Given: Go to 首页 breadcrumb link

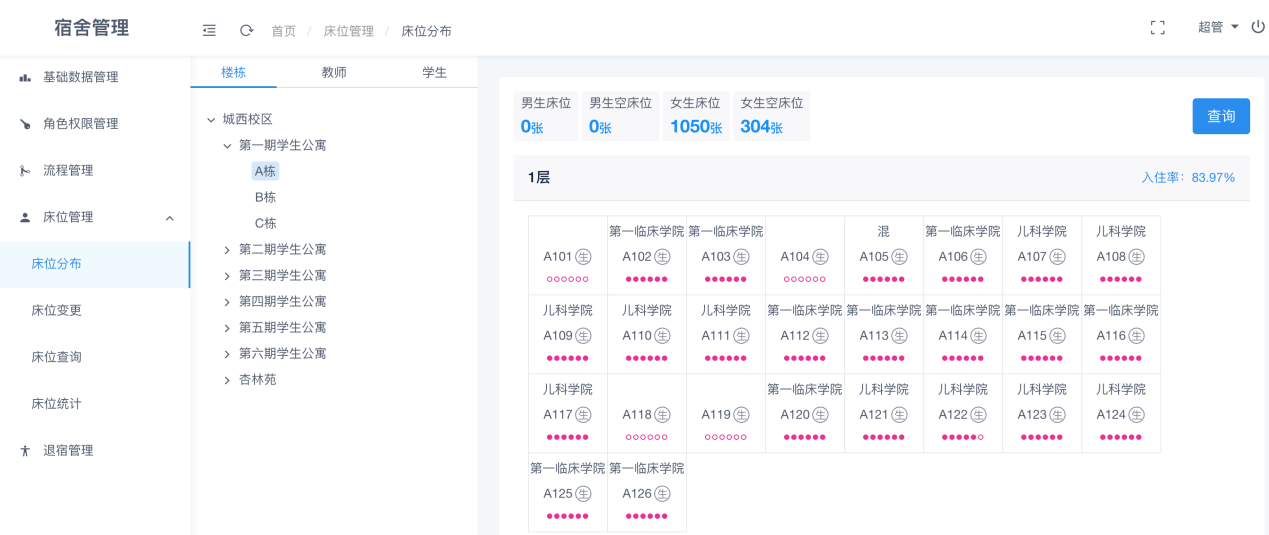Looking at the screenshot, I should (x=284, y=31).
